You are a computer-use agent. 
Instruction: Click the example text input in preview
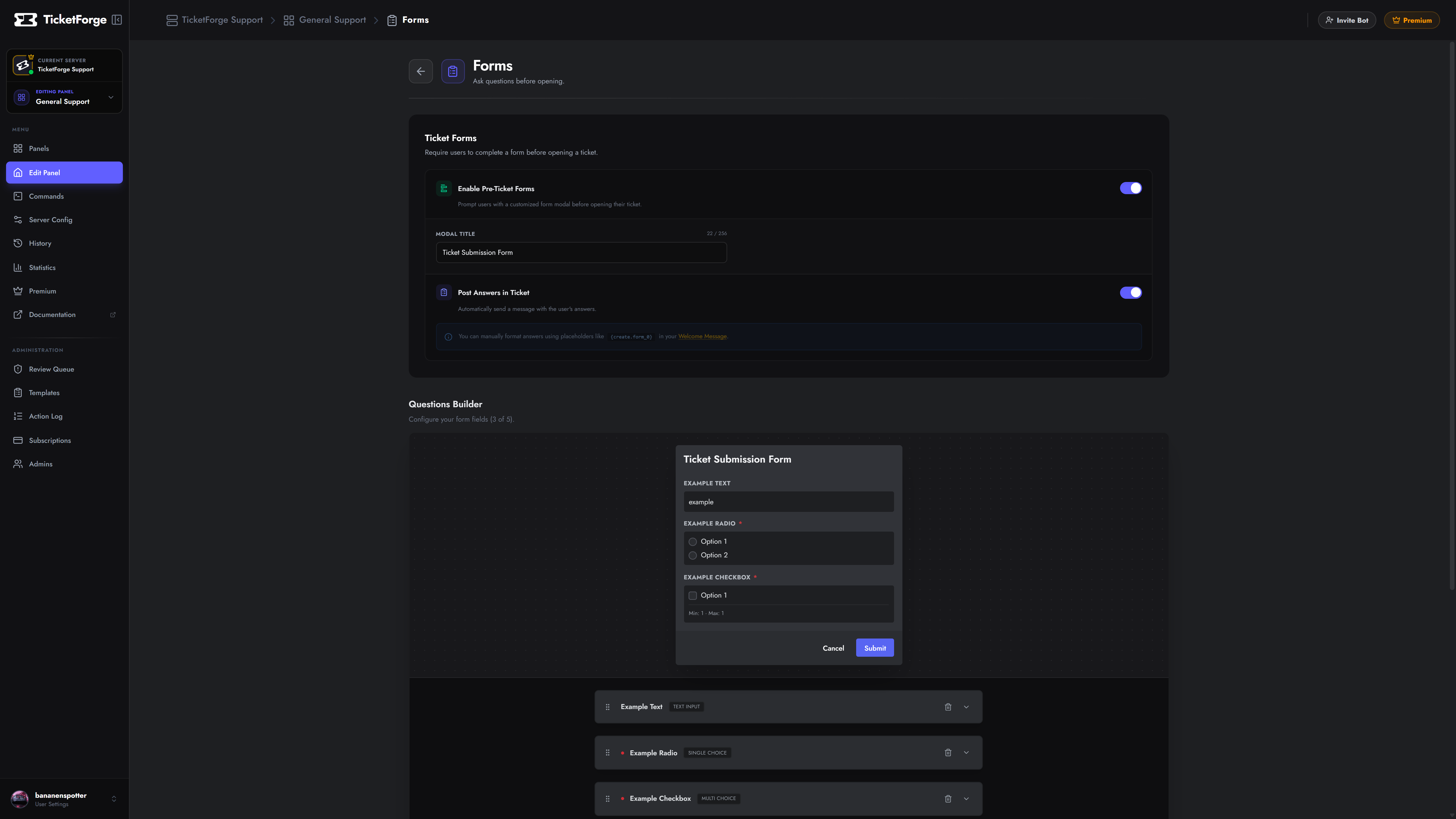[788, 502]
